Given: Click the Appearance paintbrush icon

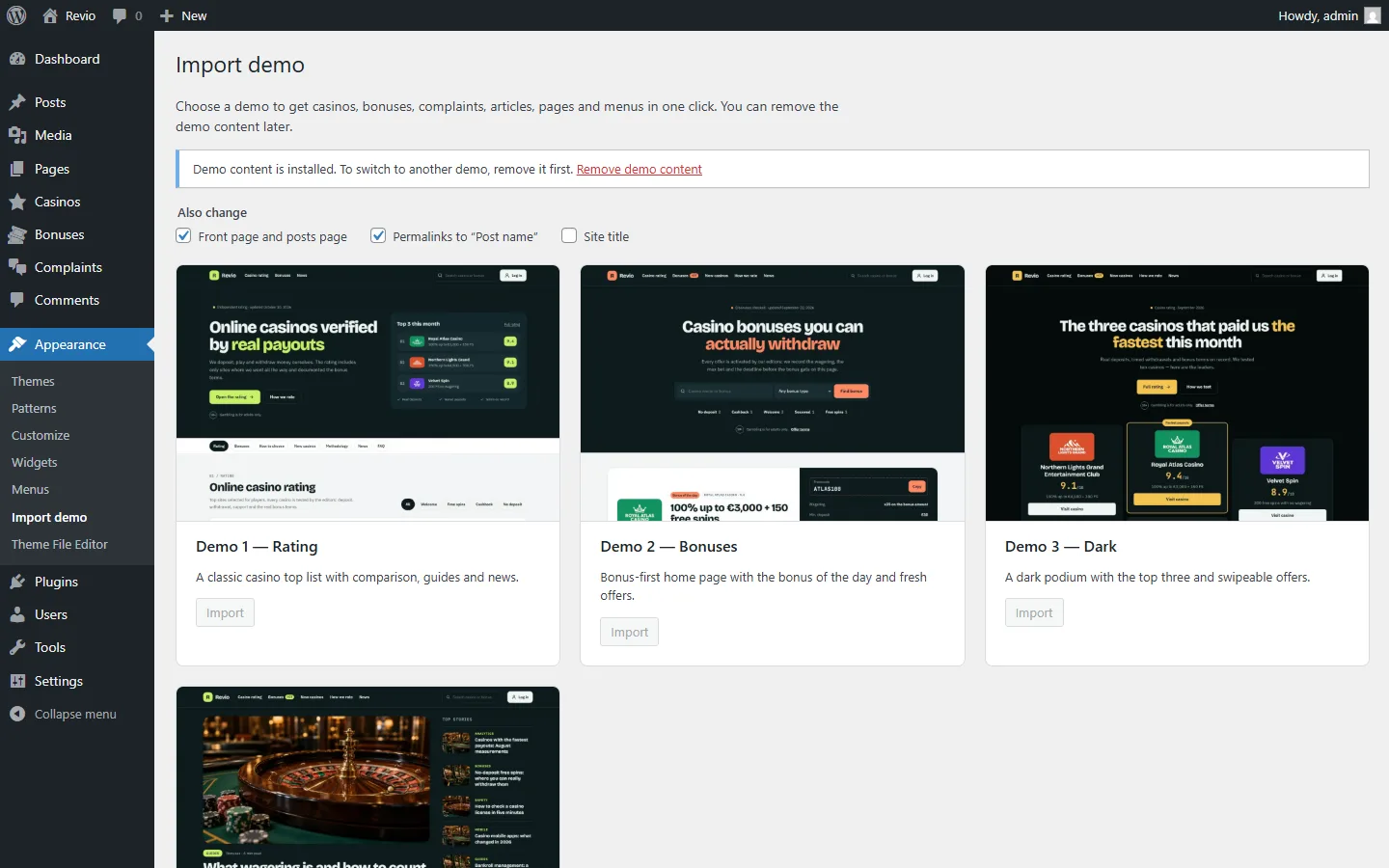Looking at the screenshot, I should point(17,344).
